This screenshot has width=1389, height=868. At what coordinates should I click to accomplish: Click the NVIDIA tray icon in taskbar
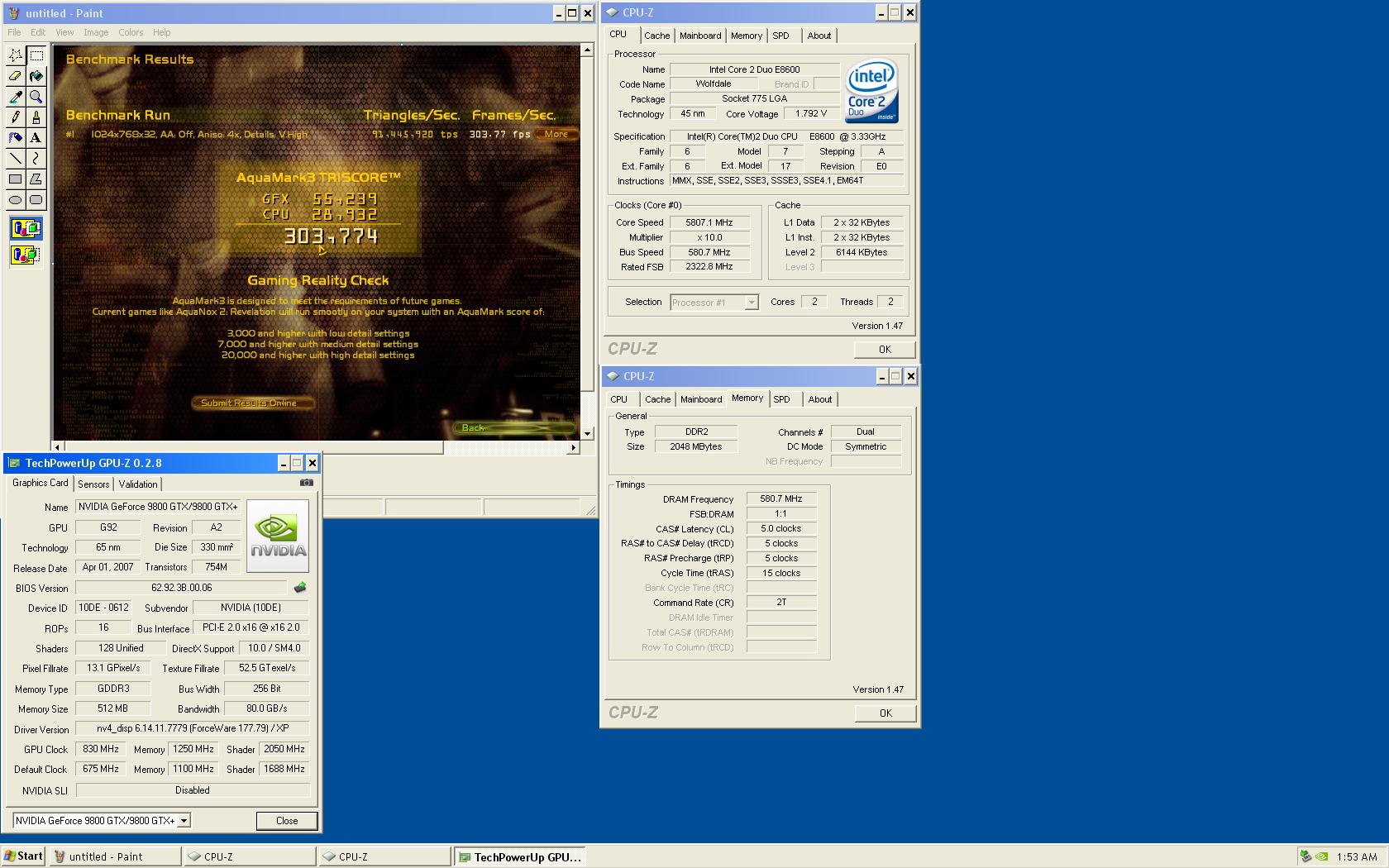point(1322,856)
